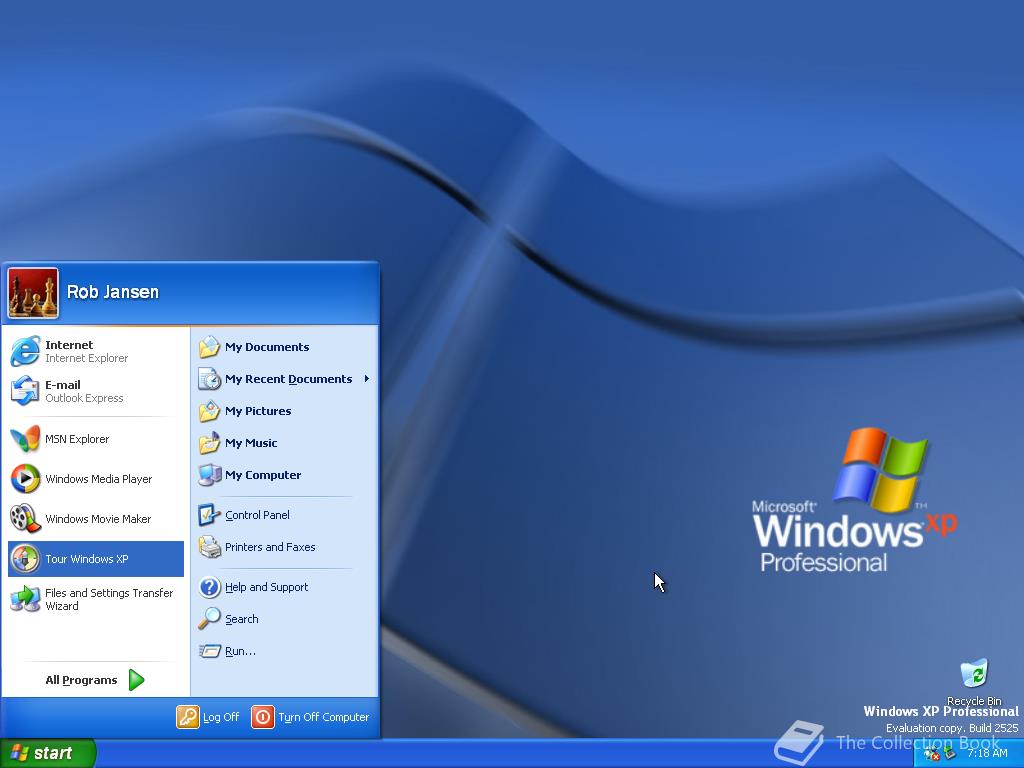Launch Outlook Express E-mail icon
Screen dimensions: 1024x768
pos(25,391)
